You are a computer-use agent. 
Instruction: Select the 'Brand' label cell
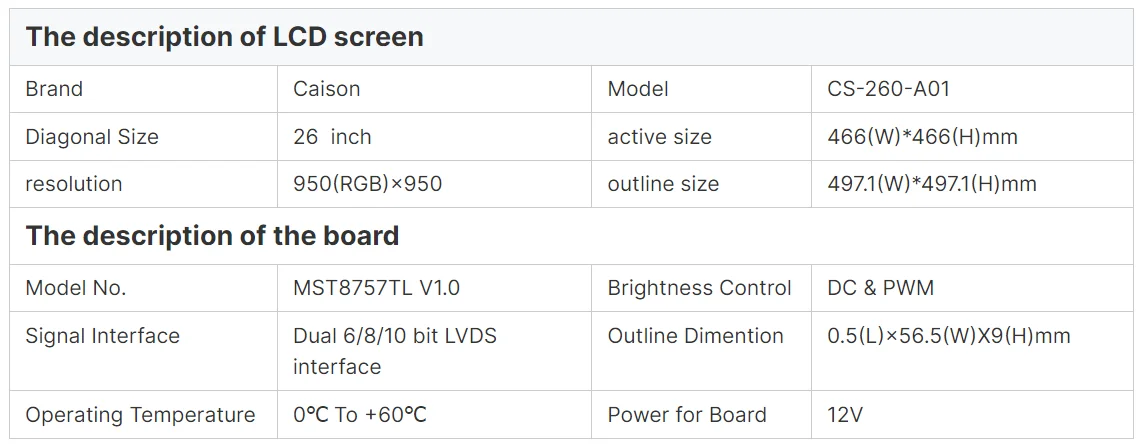pyautogui.click(x=54, y=89)
